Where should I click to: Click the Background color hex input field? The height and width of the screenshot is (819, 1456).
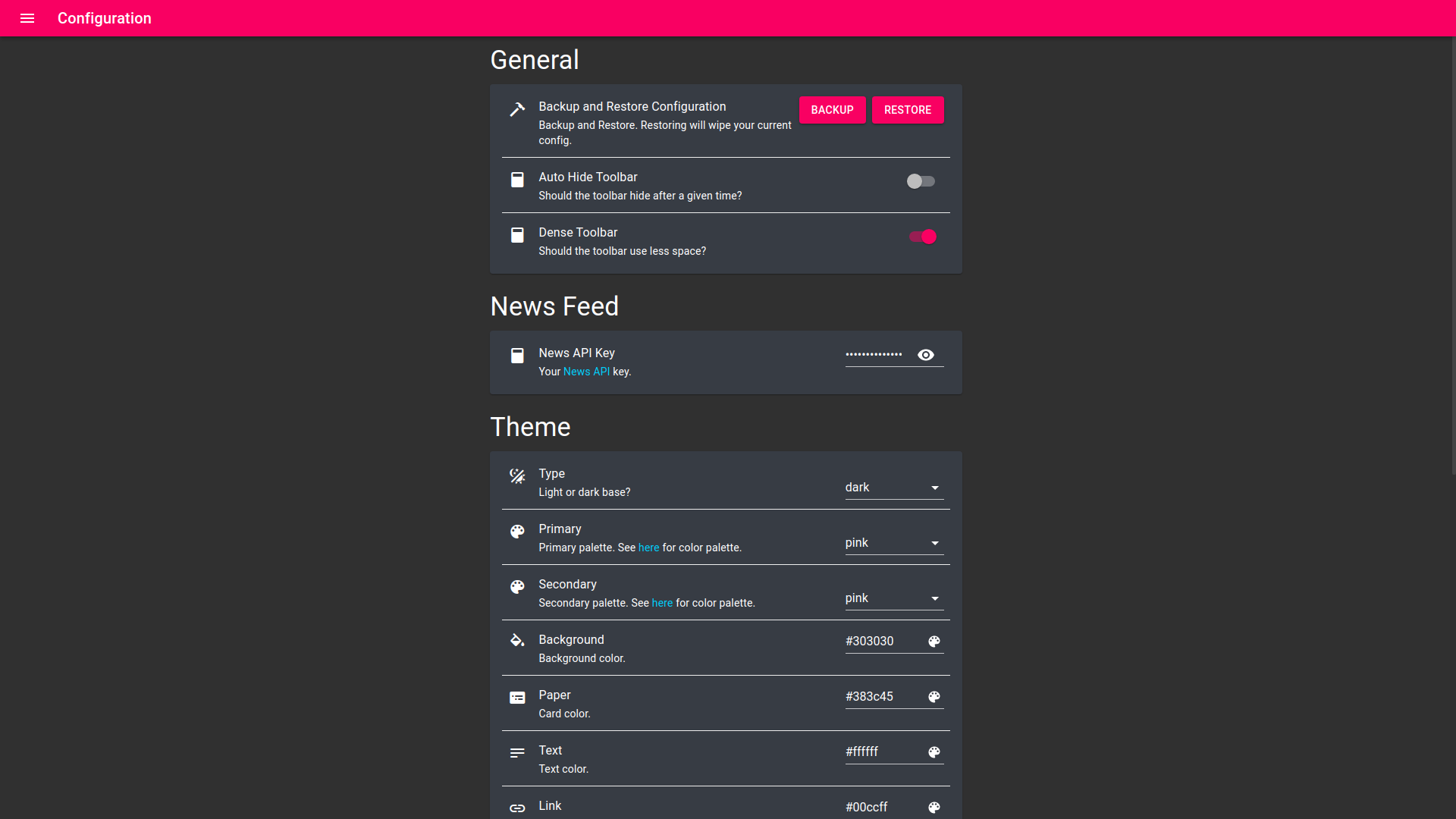tap(880, 641)
